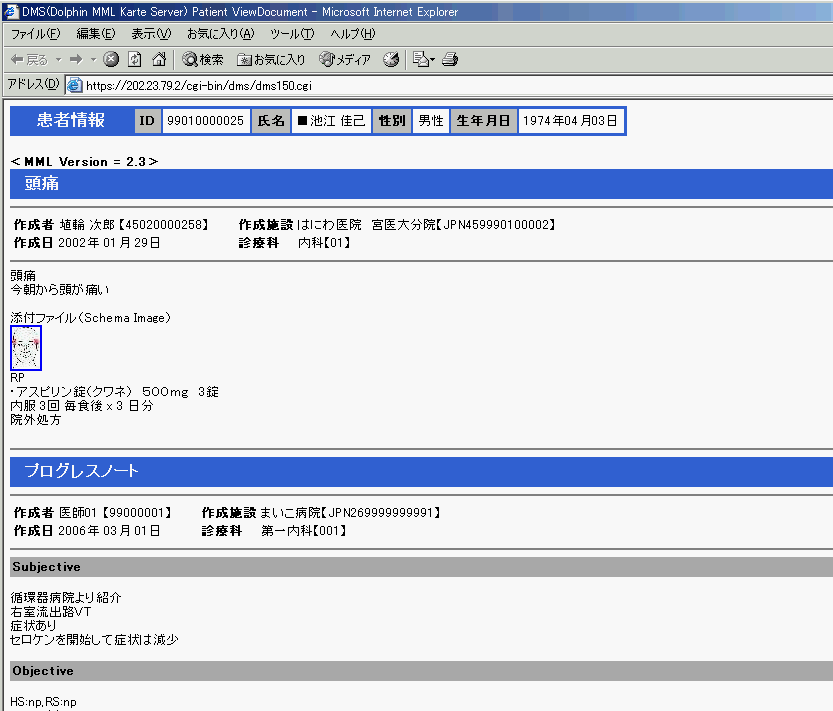Image resolution: width=833 pixels, height=711 pixels.
Task: Open the ヘルプ(H) menu
Action: click(x=352, y=34)
